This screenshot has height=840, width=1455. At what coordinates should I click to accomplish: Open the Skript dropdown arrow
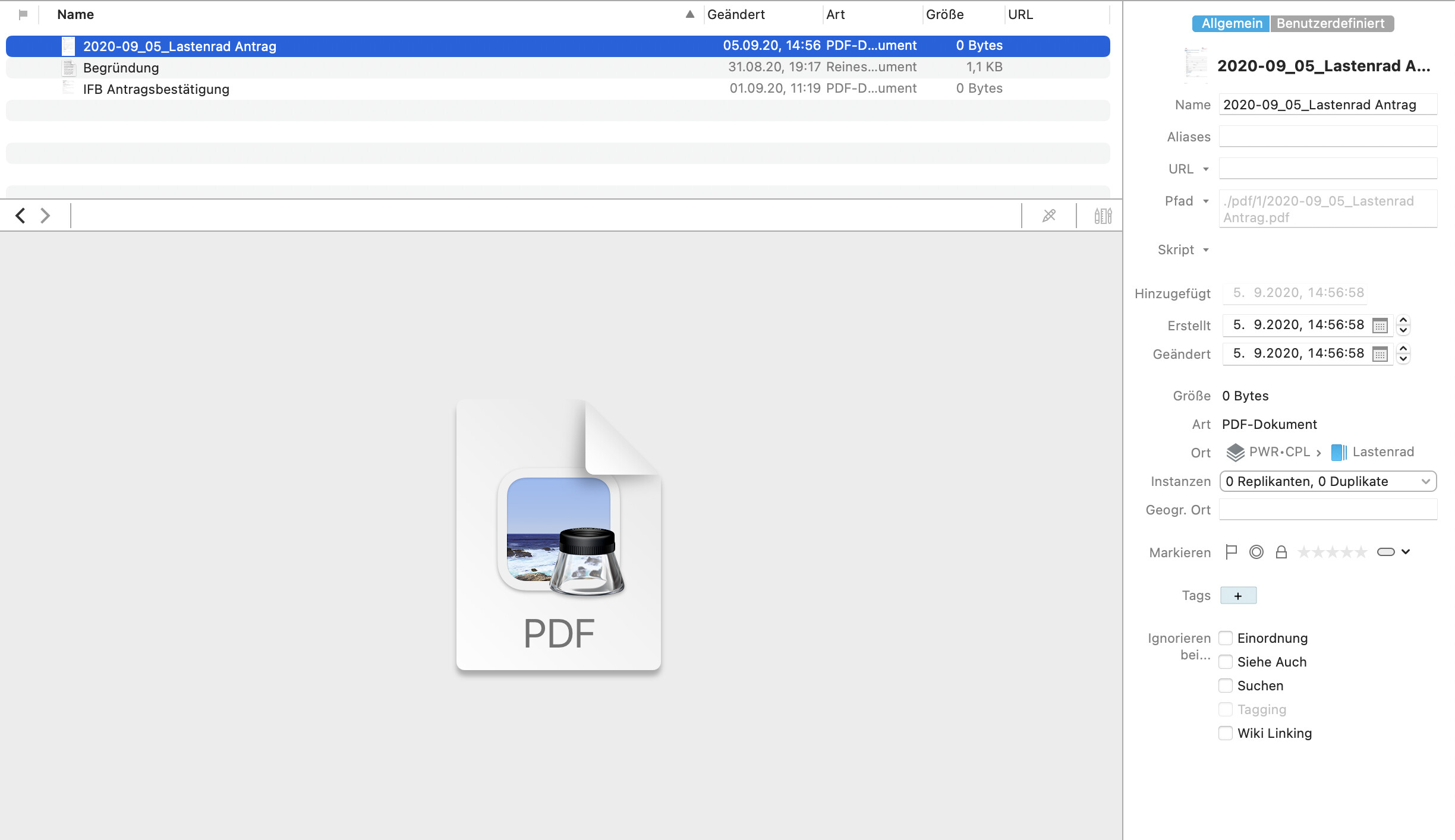(1206, 250)
